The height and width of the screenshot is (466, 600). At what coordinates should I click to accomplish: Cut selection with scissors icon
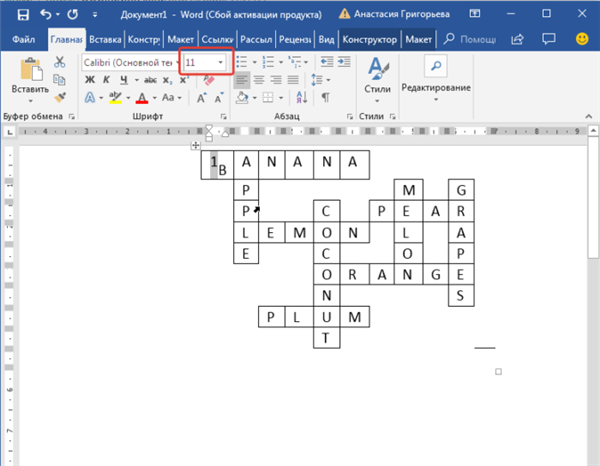(59, 62)
